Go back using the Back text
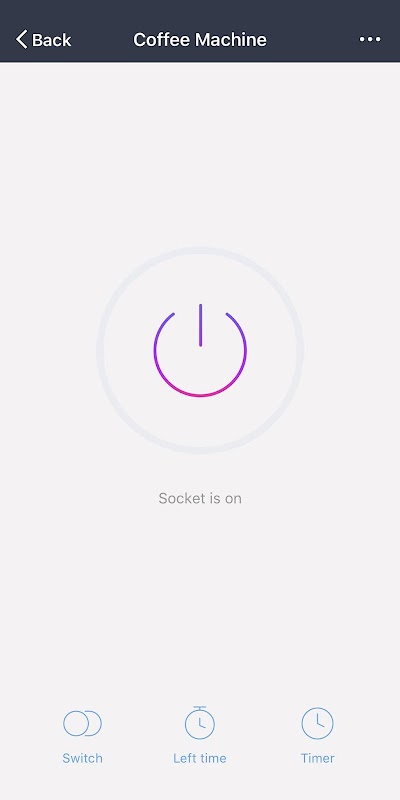 tap(52, 40)
